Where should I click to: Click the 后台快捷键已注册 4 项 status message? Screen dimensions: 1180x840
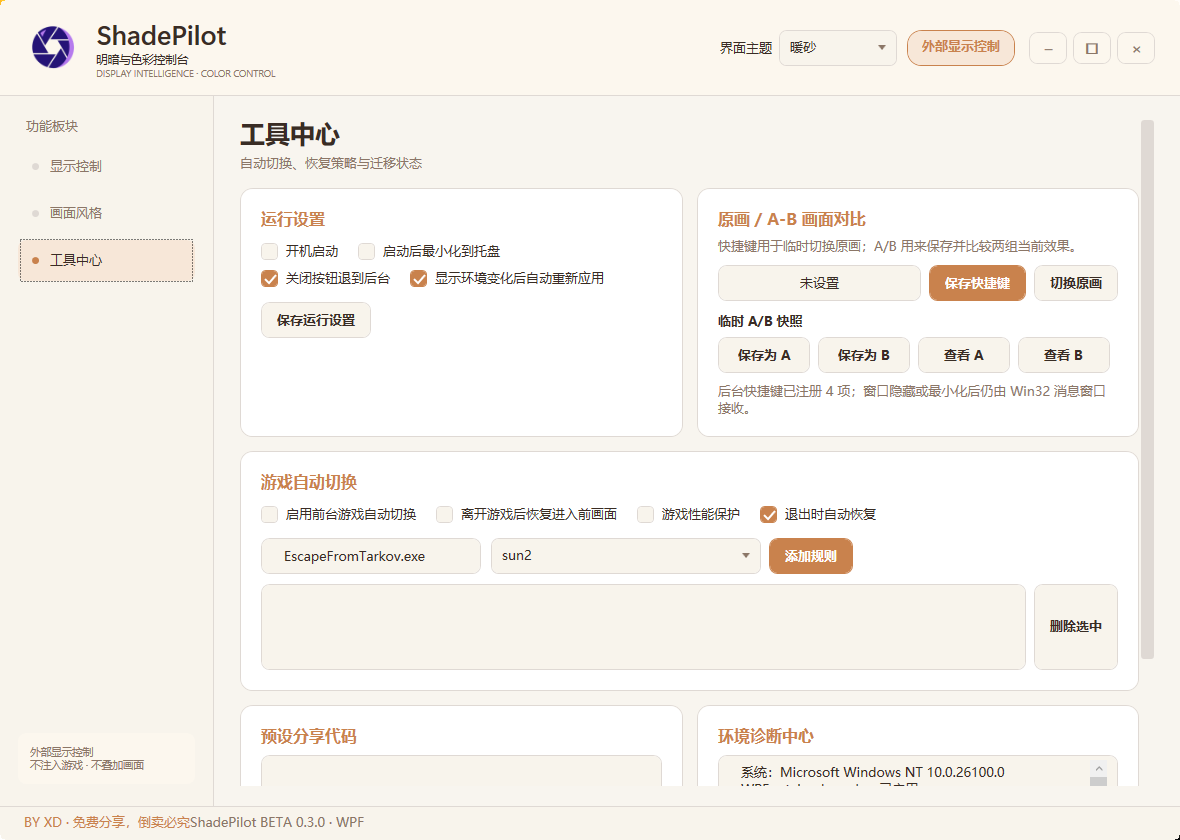point(911,400)
